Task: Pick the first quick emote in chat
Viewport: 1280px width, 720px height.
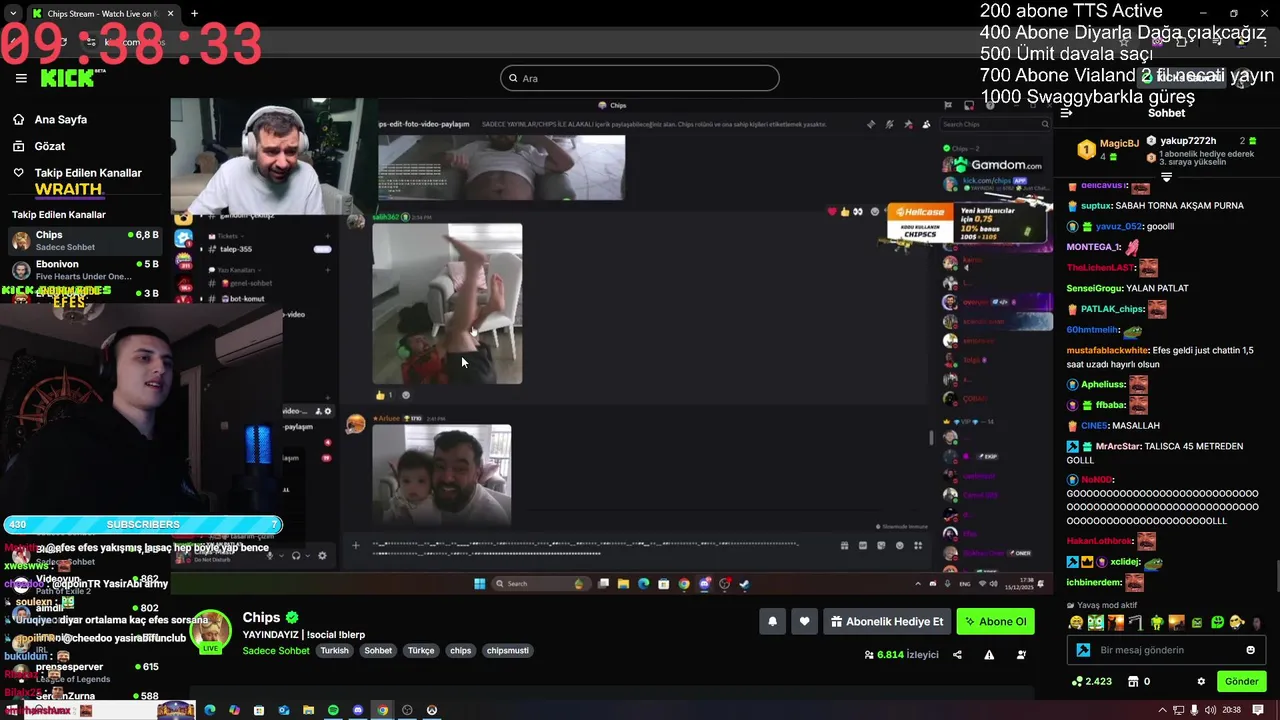Action: tap(1076, 622)
